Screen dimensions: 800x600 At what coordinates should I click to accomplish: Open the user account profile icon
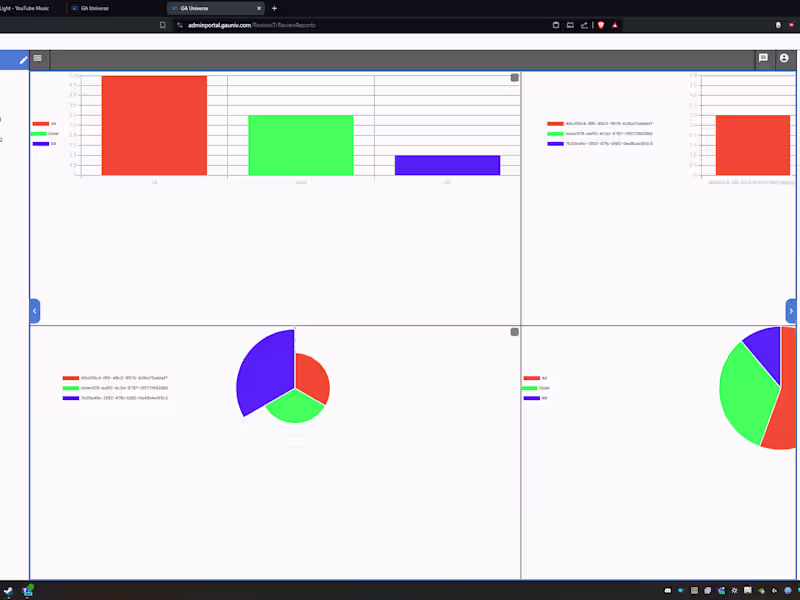coord(784,58)
